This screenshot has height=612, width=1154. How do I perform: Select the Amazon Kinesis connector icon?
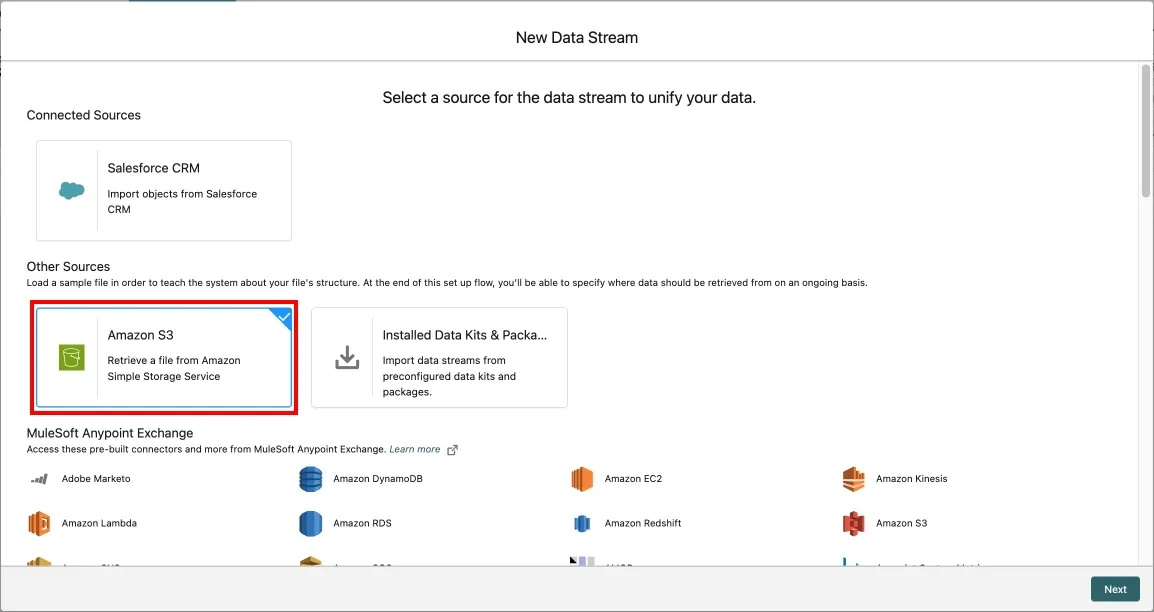[853, 479]
